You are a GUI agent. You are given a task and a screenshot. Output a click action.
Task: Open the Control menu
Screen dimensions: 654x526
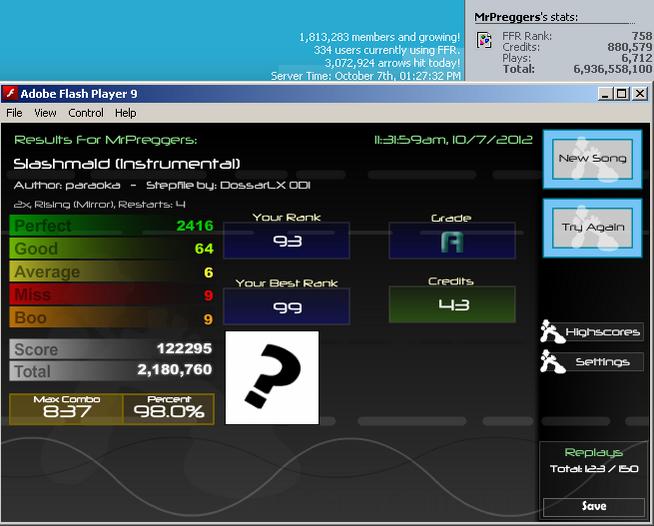coord(86,113)
